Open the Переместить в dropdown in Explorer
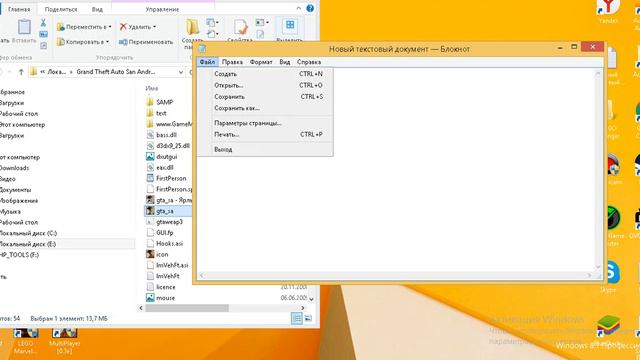Viewport: 640px width, 360px height. pyautogui.click(x=84, y=27)
